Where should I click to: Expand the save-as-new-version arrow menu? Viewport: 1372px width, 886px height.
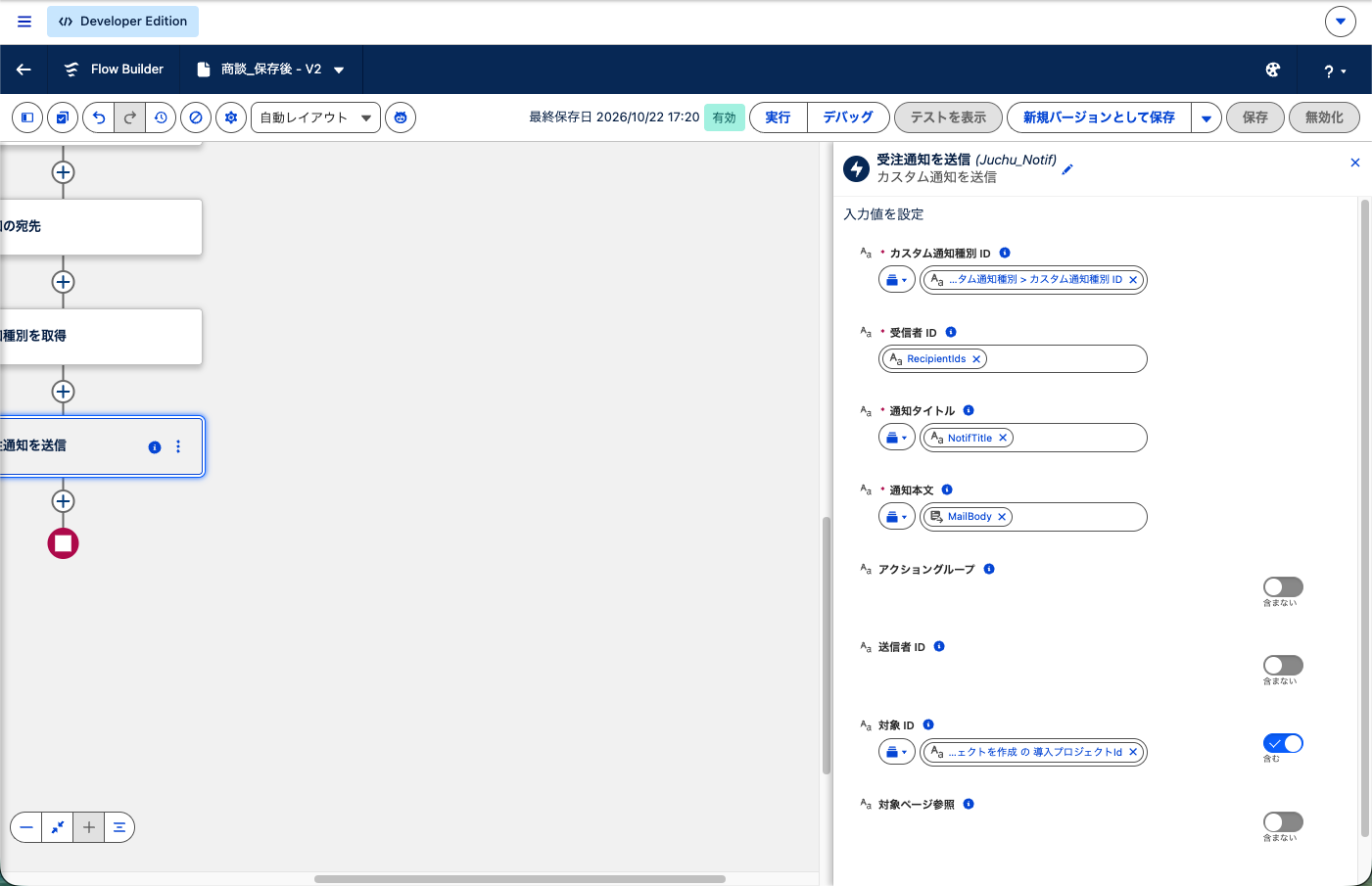(x=1206, y=117)
